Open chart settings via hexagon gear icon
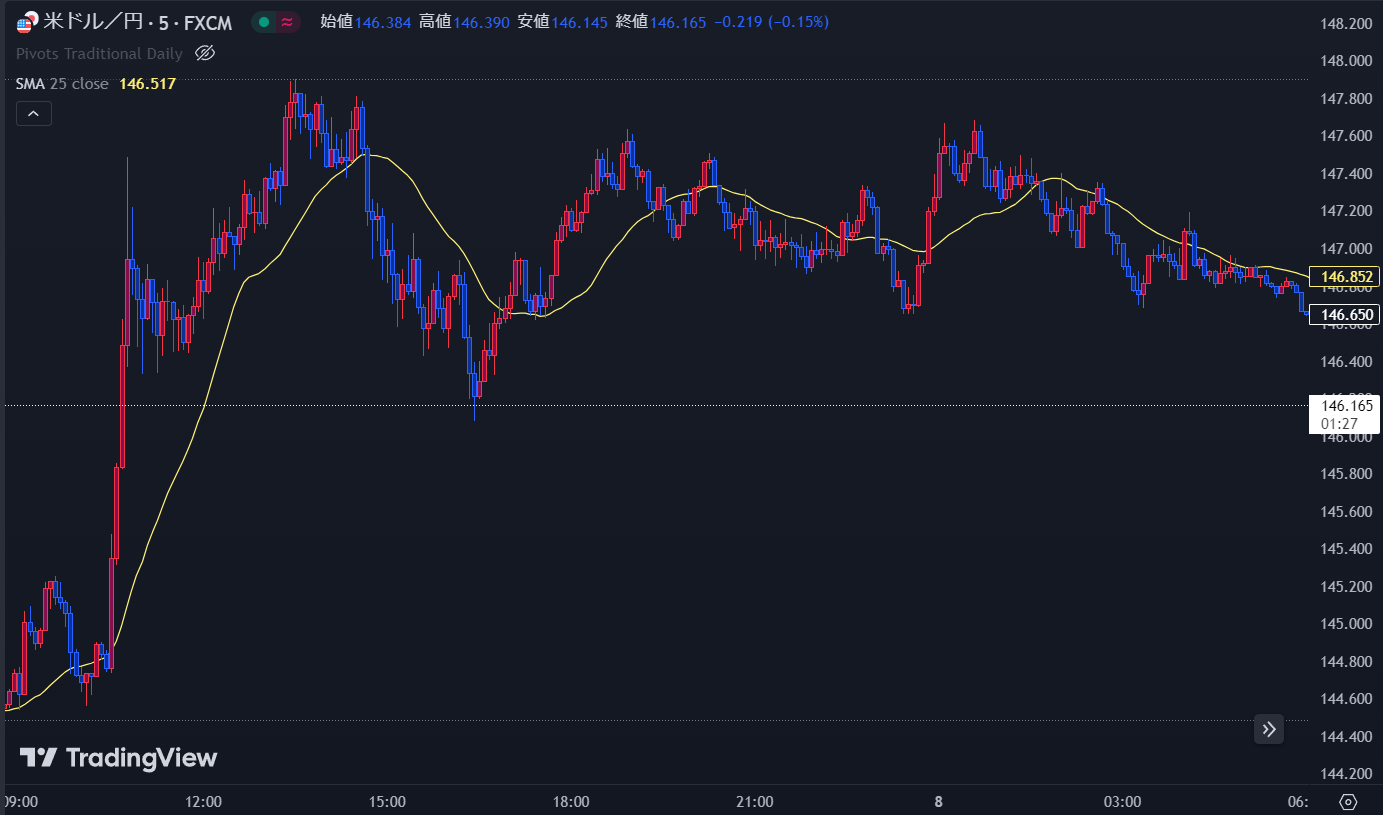 tap(1347, 802)
